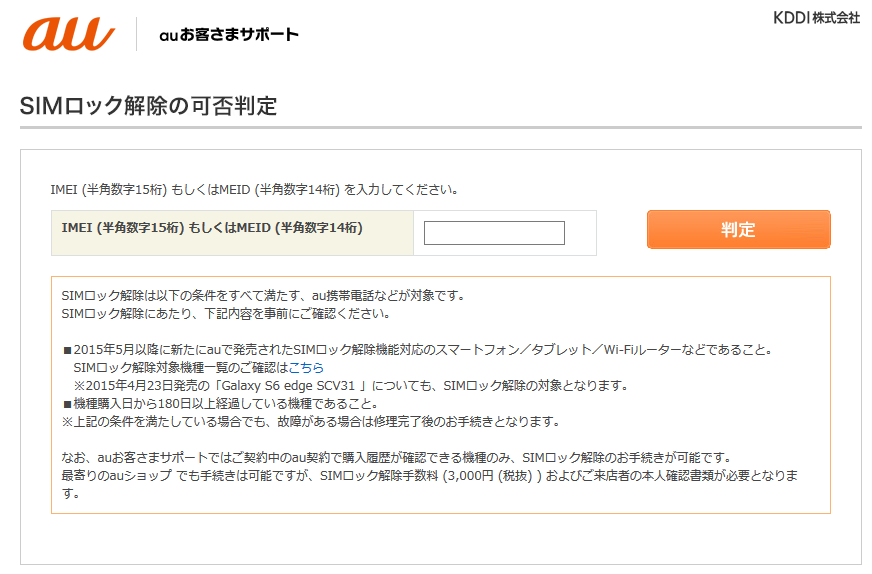Click the gray divider under the page heading
Screen dimensions: 872x574
pyautogui.click(x=440, y=128)
